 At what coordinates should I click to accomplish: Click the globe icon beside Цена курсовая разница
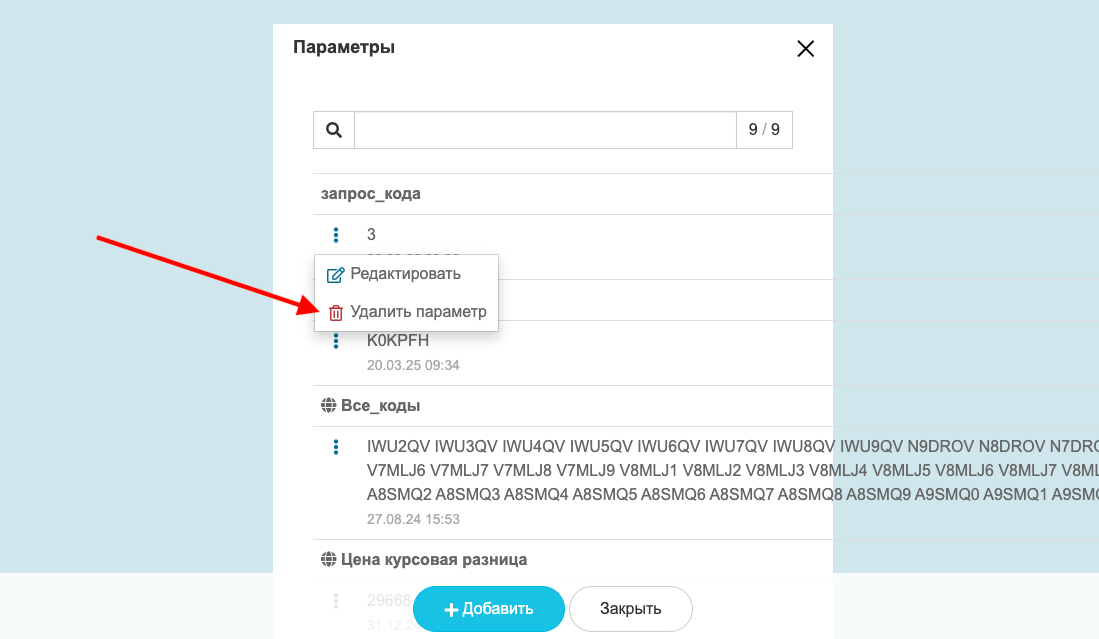click(x=328, y=559)
